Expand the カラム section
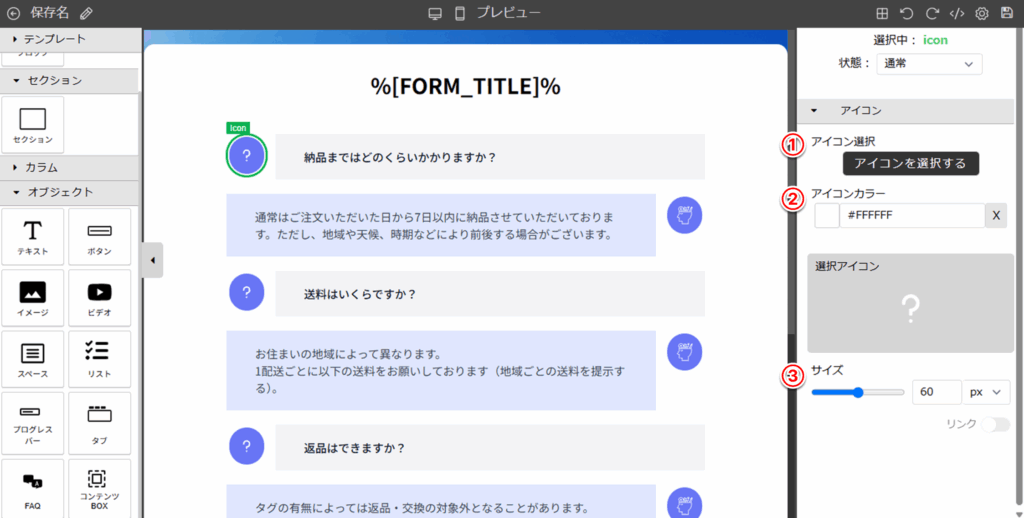This screenshot has width=1024, height=518. [70, 167]
